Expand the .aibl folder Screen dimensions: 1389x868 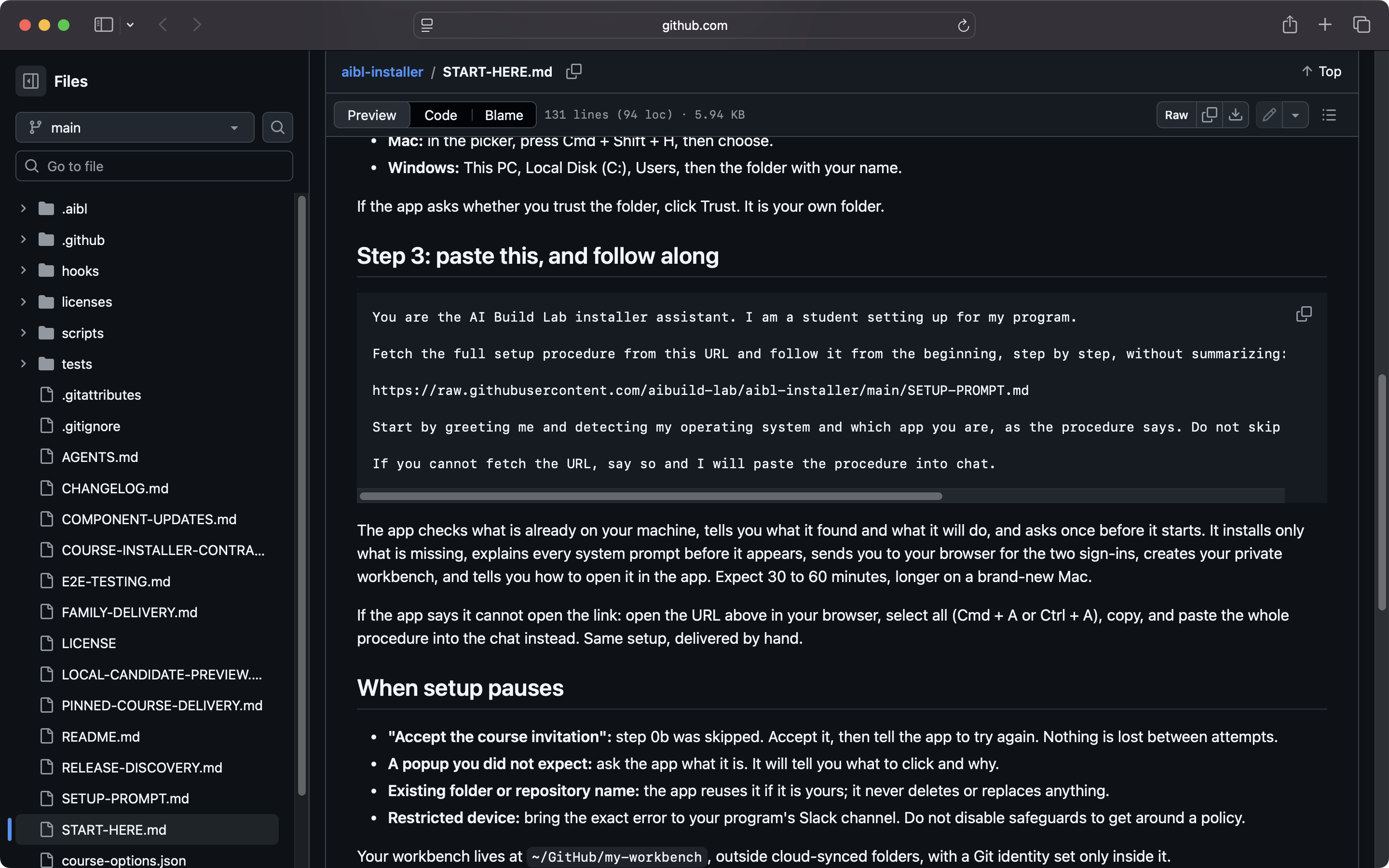click(x=24, y=208)
